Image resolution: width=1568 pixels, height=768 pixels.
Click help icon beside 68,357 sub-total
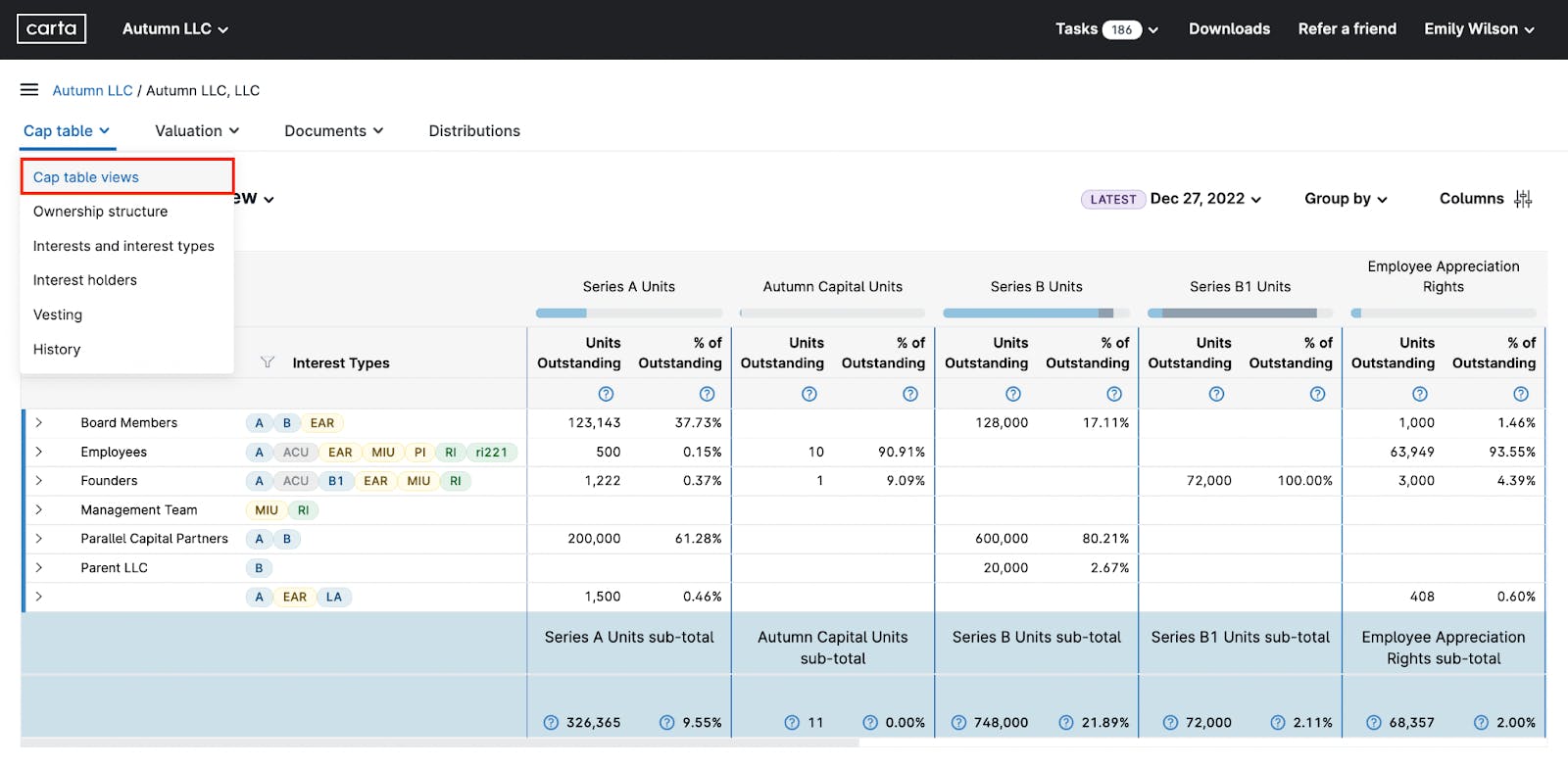click(1373, 723)
